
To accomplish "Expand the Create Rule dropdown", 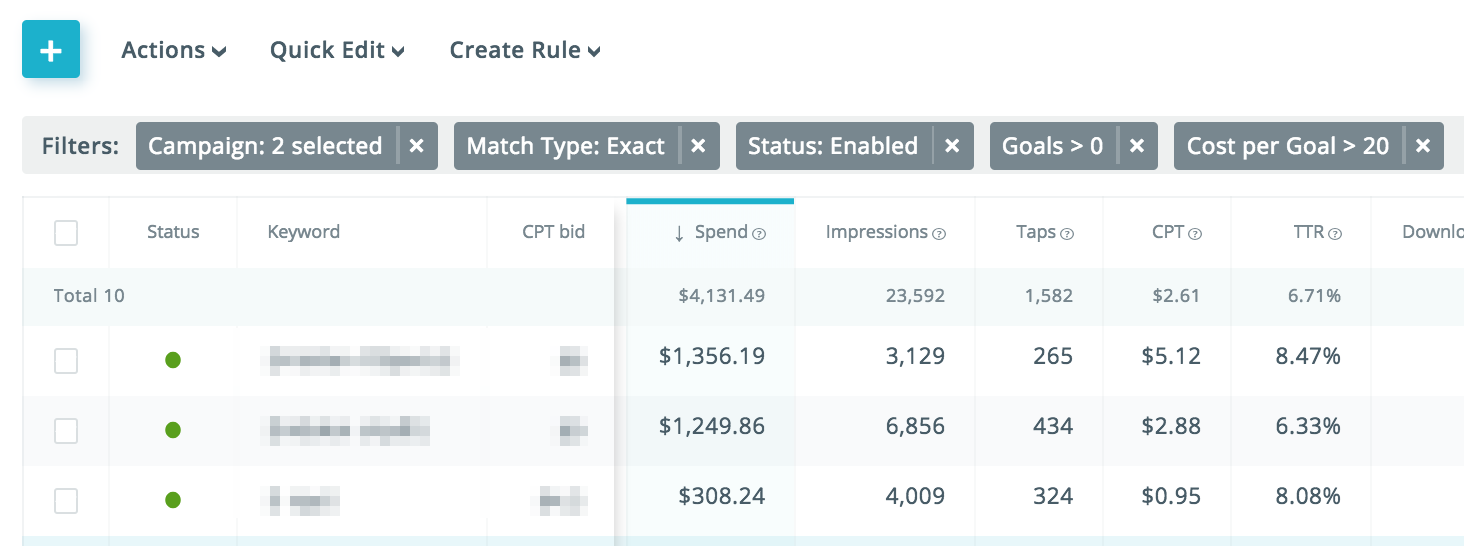I will click(x=525, y=51).
